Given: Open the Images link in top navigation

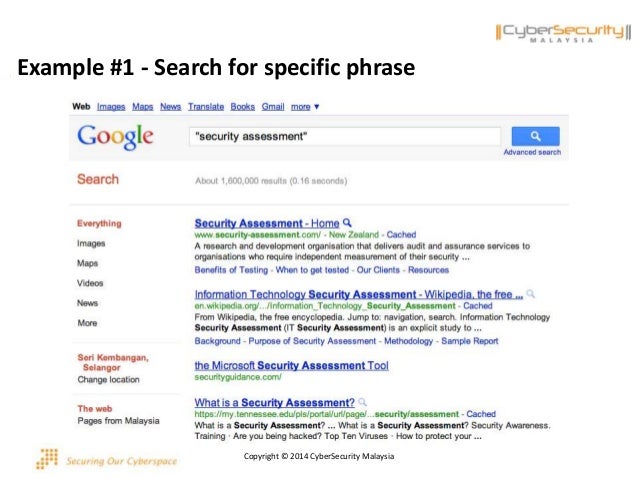Looking at the screenshot, I should pyautogui.click(x=111, y=107).
